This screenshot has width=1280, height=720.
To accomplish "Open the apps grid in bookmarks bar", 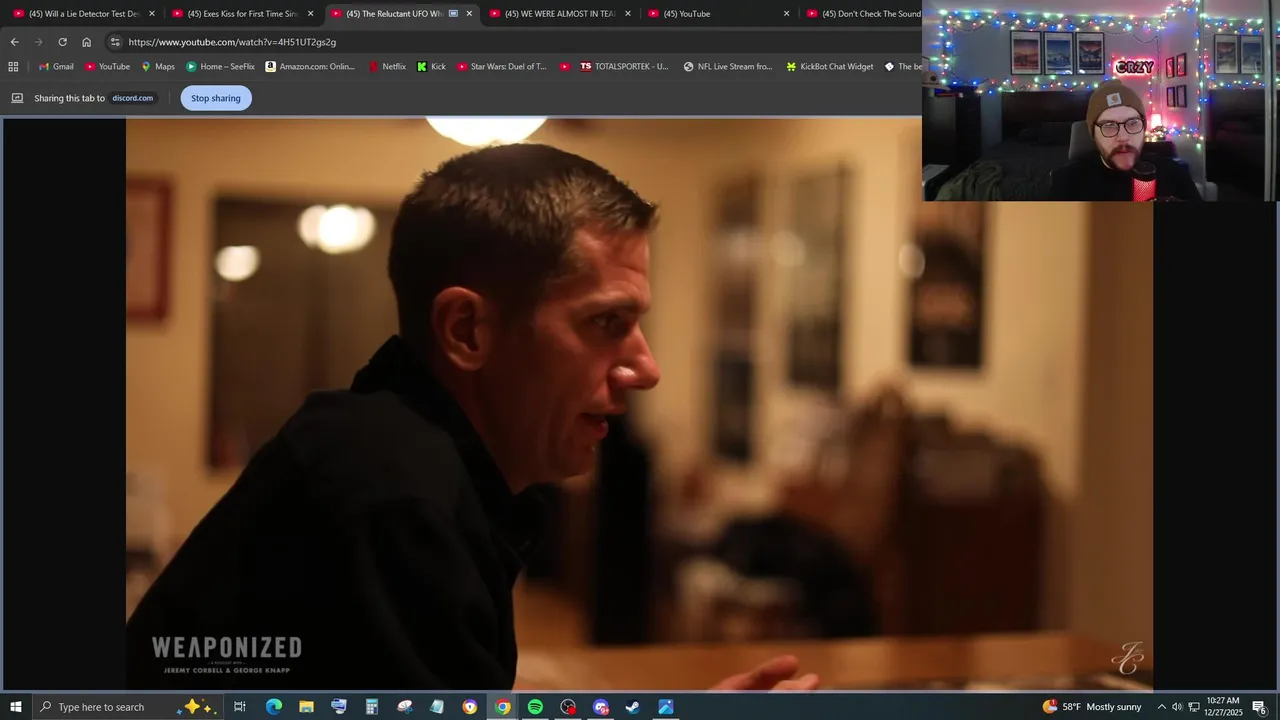I will [x=13, y=67].
